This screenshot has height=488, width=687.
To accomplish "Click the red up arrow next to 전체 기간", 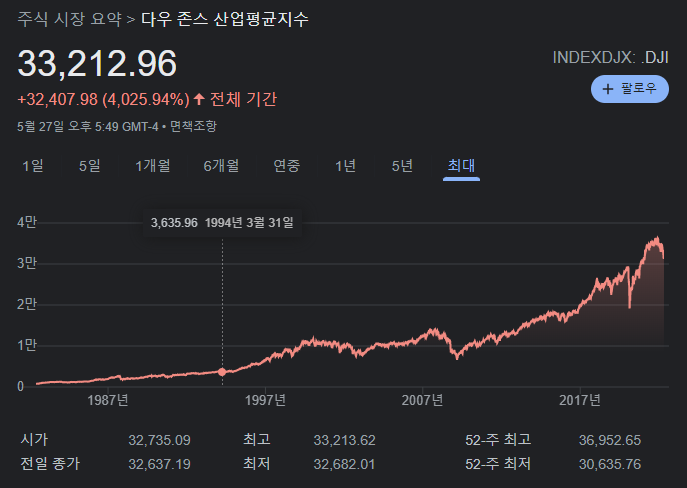I will [x=199, y=99].
